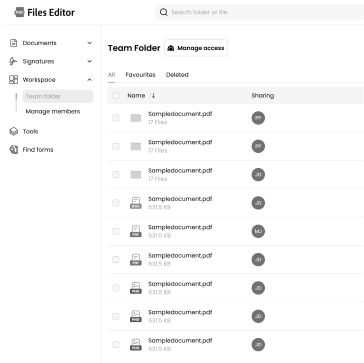Click the sort arrow next to Name
The height and width of the screenshot is (363, 364).
coord(153,96)
